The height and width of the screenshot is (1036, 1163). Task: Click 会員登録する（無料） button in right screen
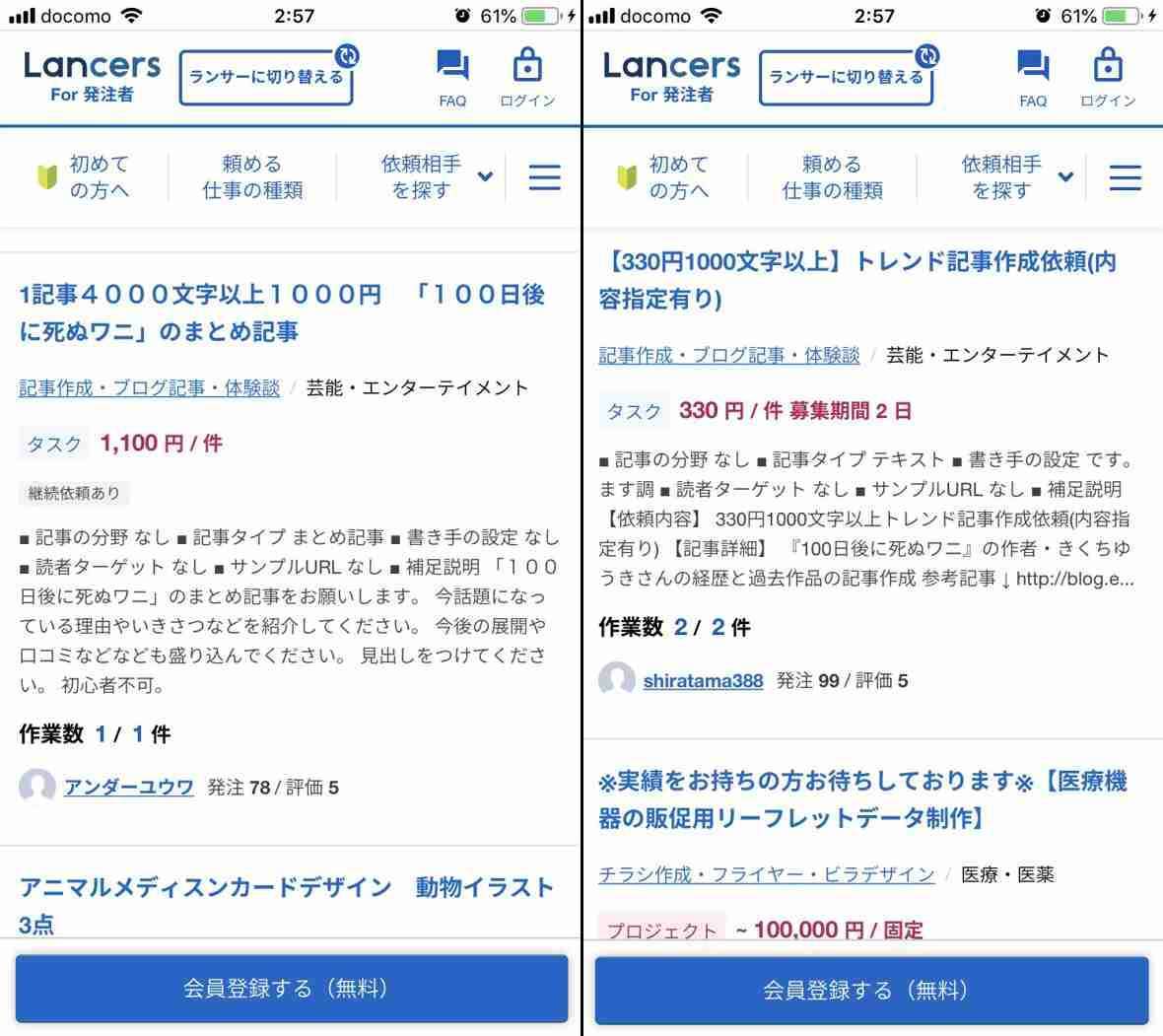[871, 990]
